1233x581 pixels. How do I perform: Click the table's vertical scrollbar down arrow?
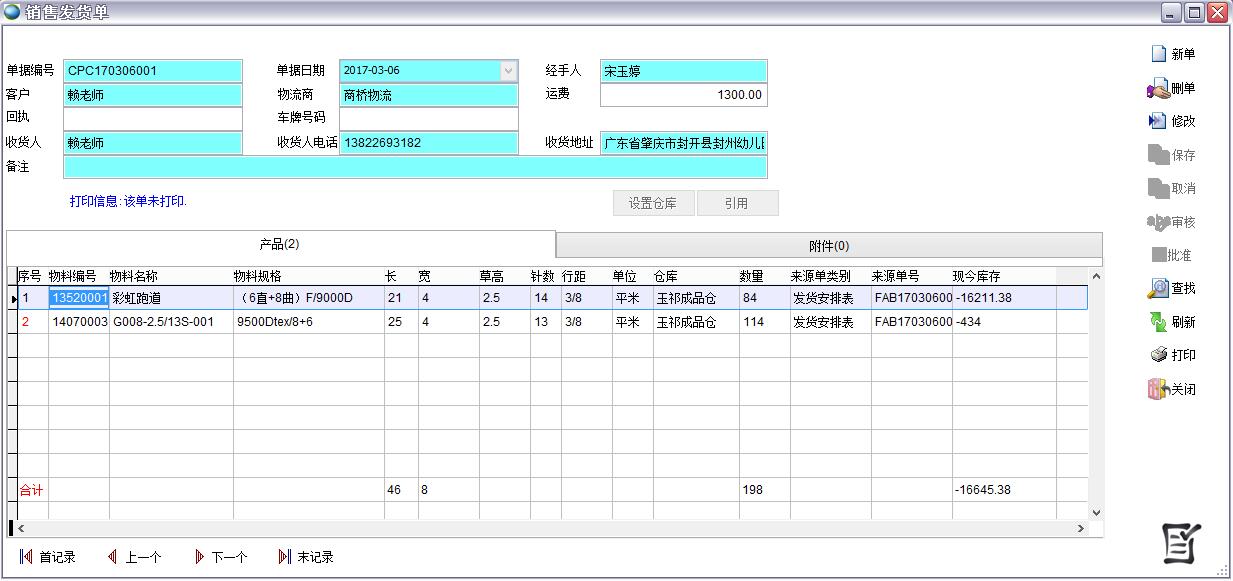(x=1096, y=512)
